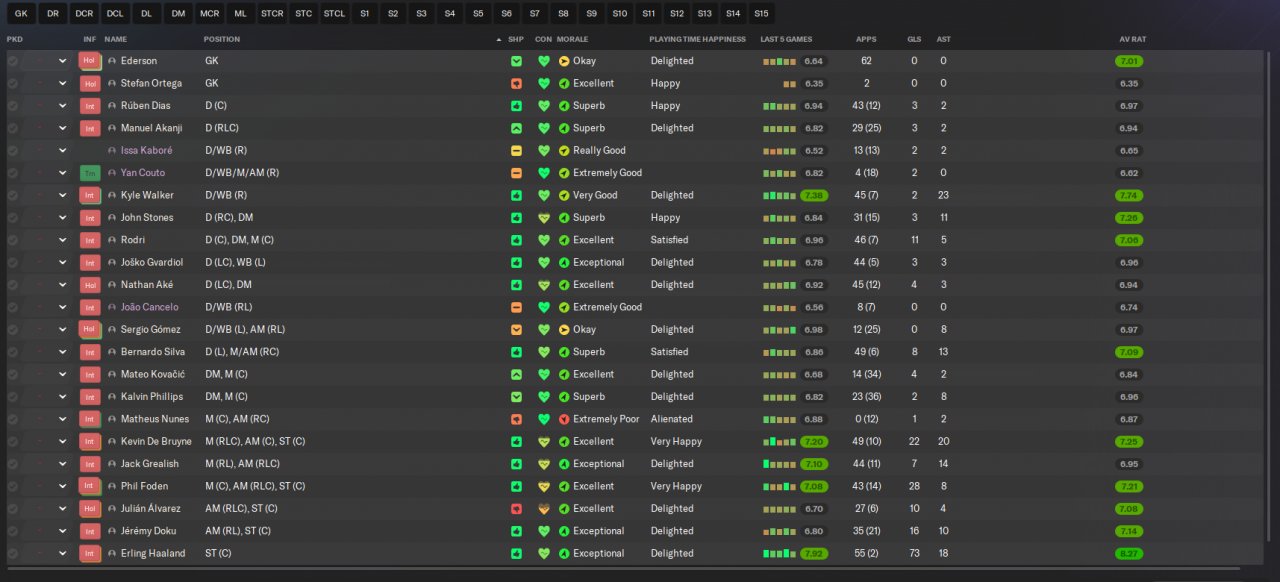
Task: Click the player icon beside Rodri
Action: (x=112, y=240)
